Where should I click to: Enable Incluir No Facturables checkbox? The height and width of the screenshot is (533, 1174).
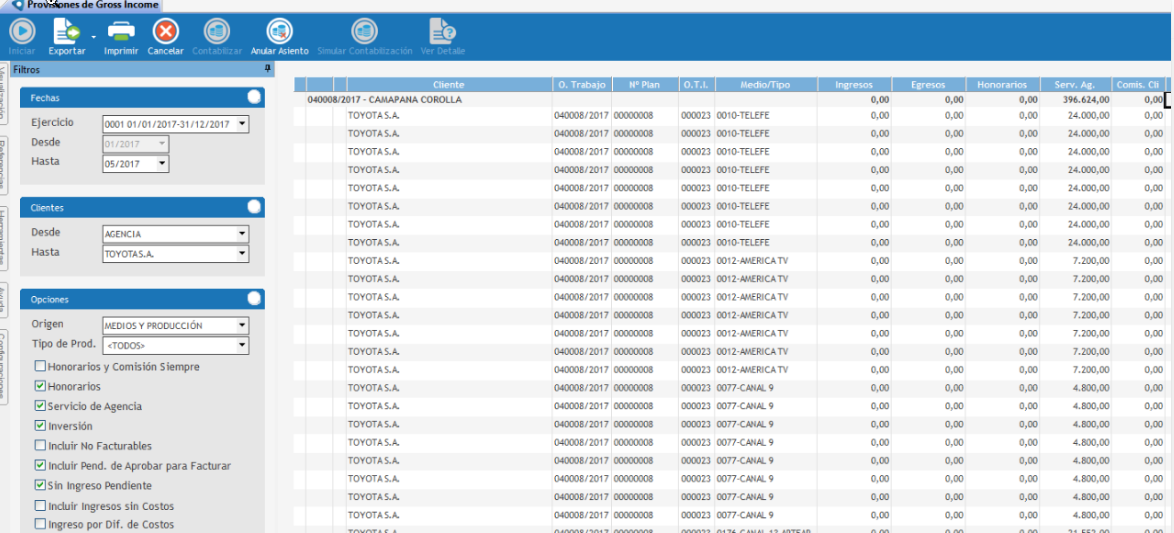40,446
